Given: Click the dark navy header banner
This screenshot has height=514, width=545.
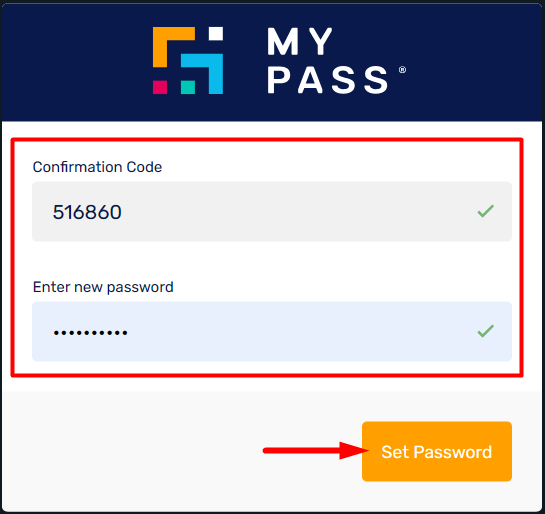Looking at the screenshot, I should pos(272,63).
